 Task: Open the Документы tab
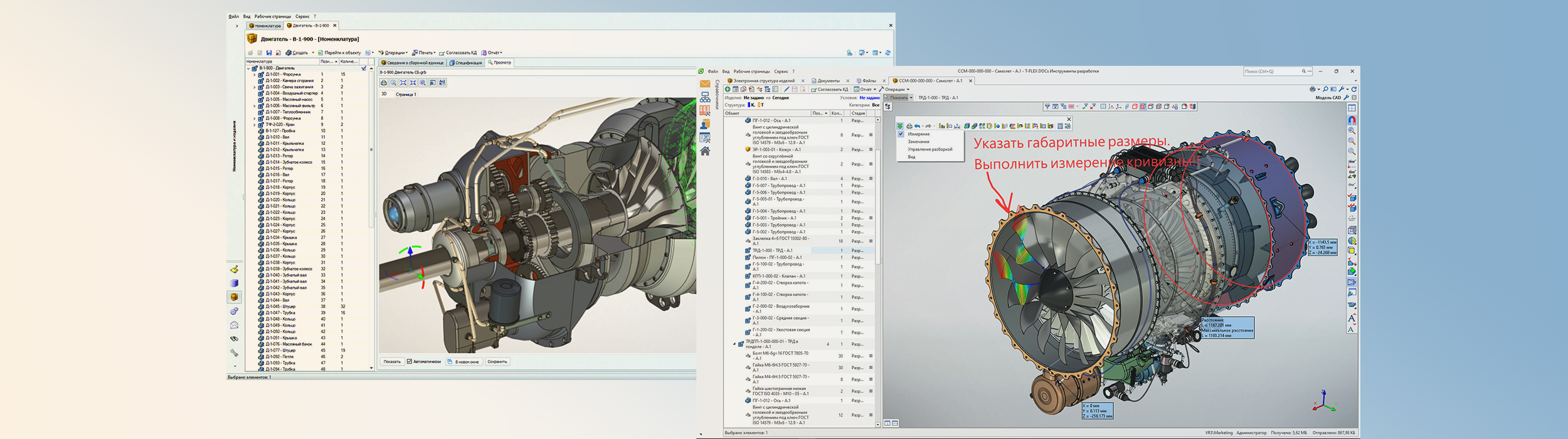pyautogui.click(x=827, y=81)
